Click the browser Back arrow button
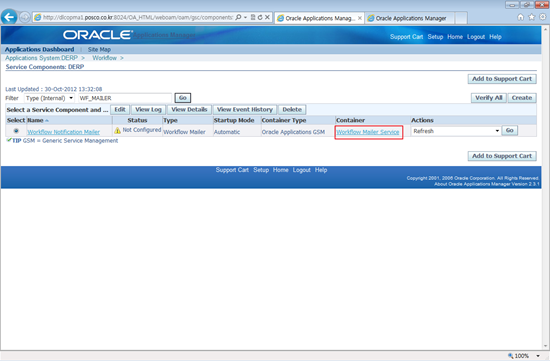The height and width of the screenshot is (361, 550). 9,17
